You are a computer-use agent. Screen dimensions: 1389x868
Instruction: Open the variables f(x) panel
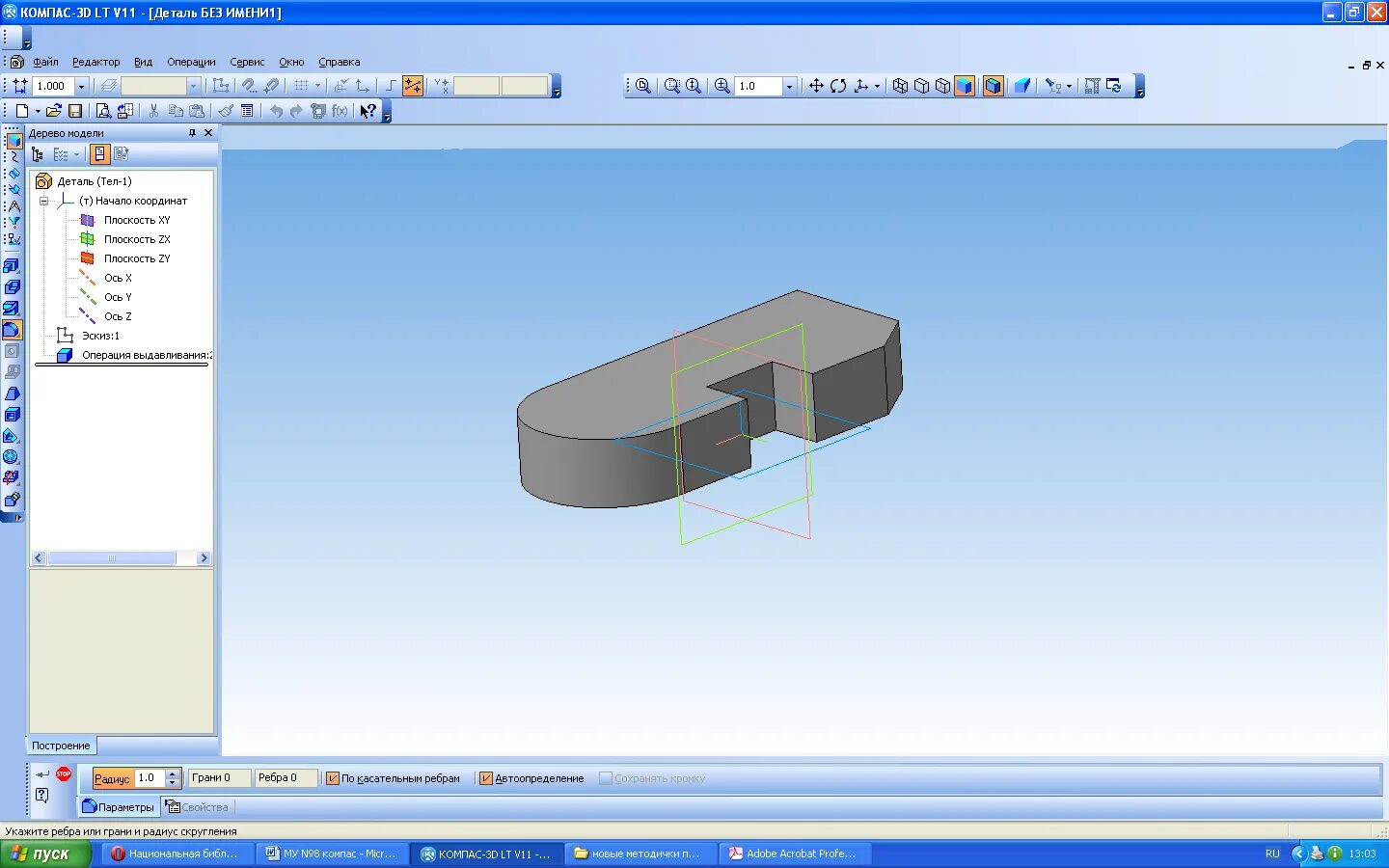340,111
